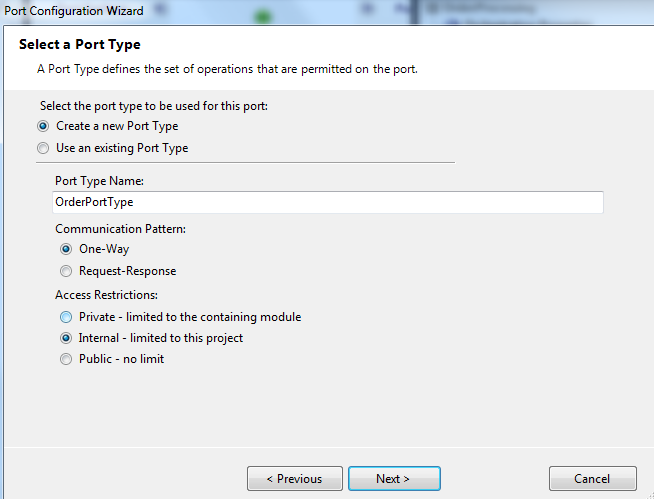Click the Port Type Name text field
The image size is (654, 499).
328,202
